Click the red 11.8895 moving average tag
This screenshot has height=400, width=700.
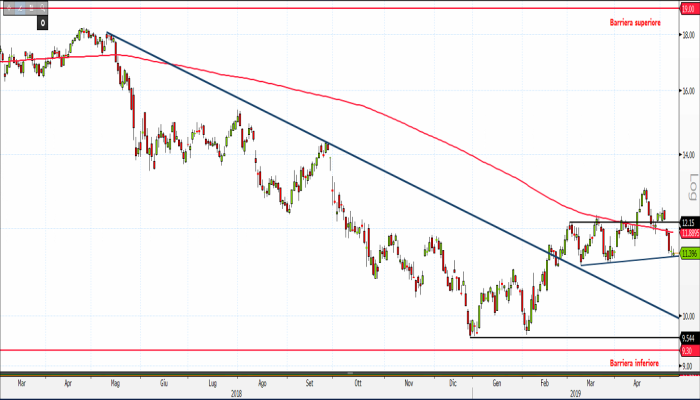(x=688, y=233)
